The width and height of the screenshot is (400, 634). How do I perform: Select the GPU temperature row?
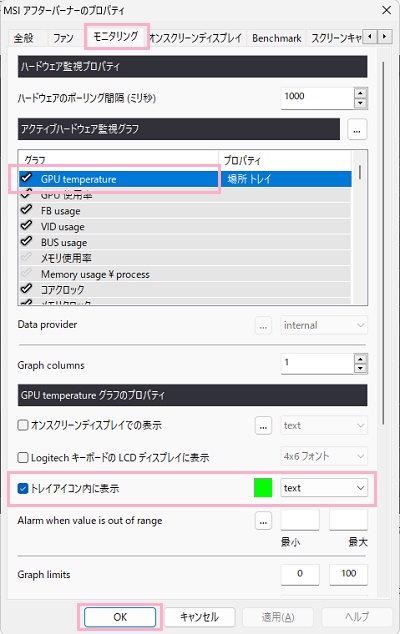pyautogui.click(x=185, y=179)
